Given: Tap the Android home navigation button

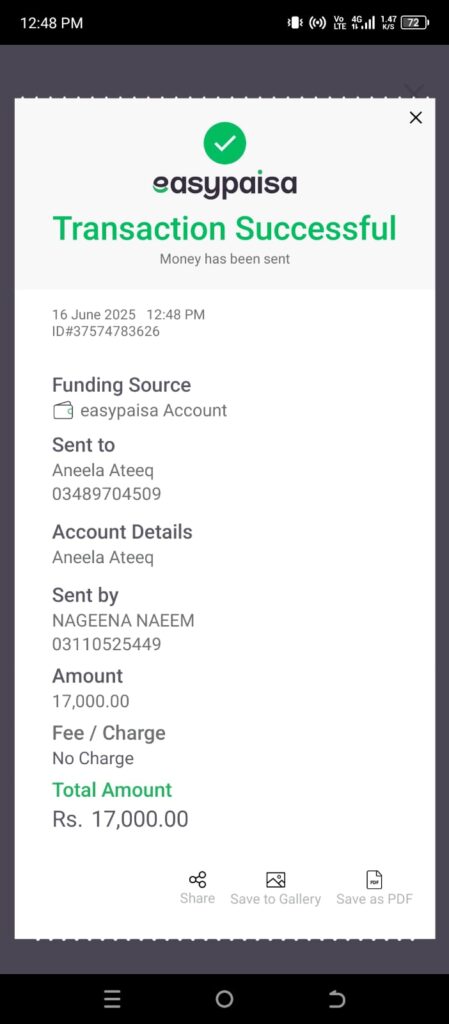Looking at the screenshot, I should tap(224, 999).
